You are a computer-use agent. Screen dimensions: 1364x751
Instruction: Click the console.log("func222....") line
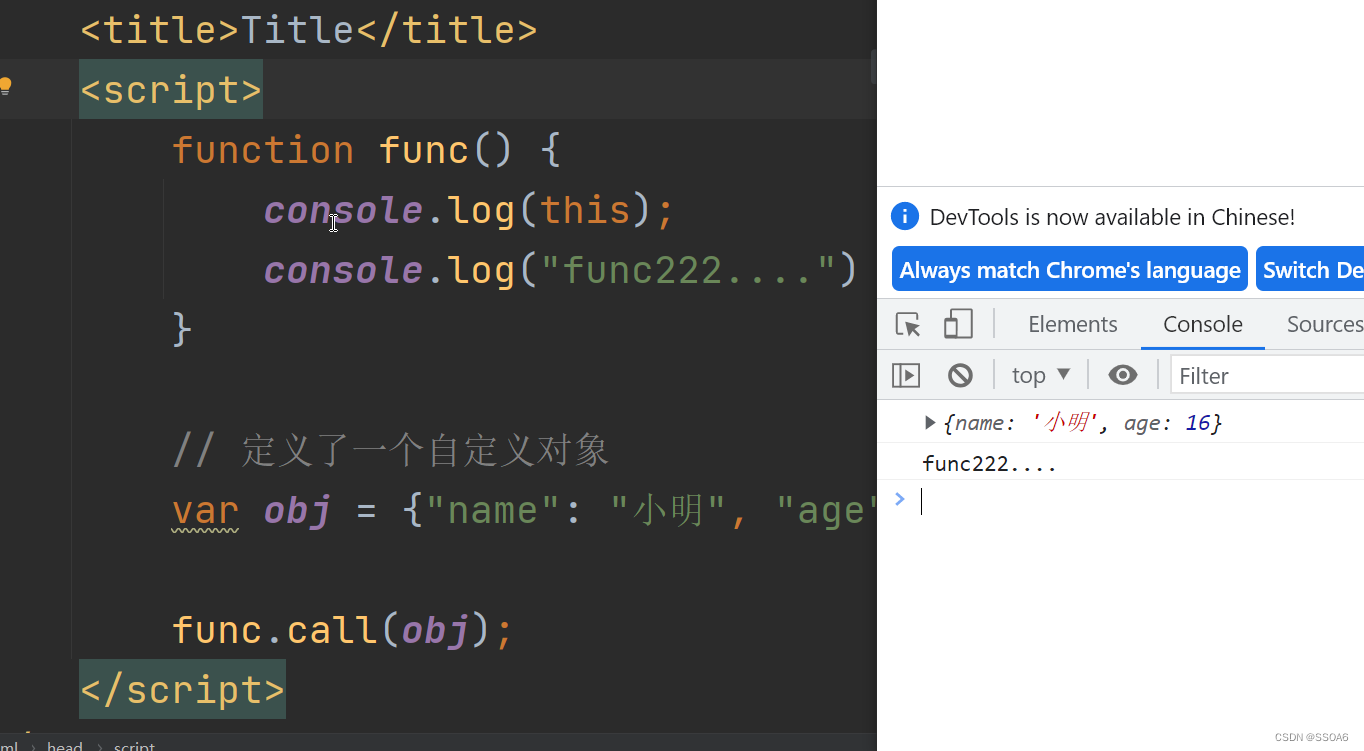[561, 270]
